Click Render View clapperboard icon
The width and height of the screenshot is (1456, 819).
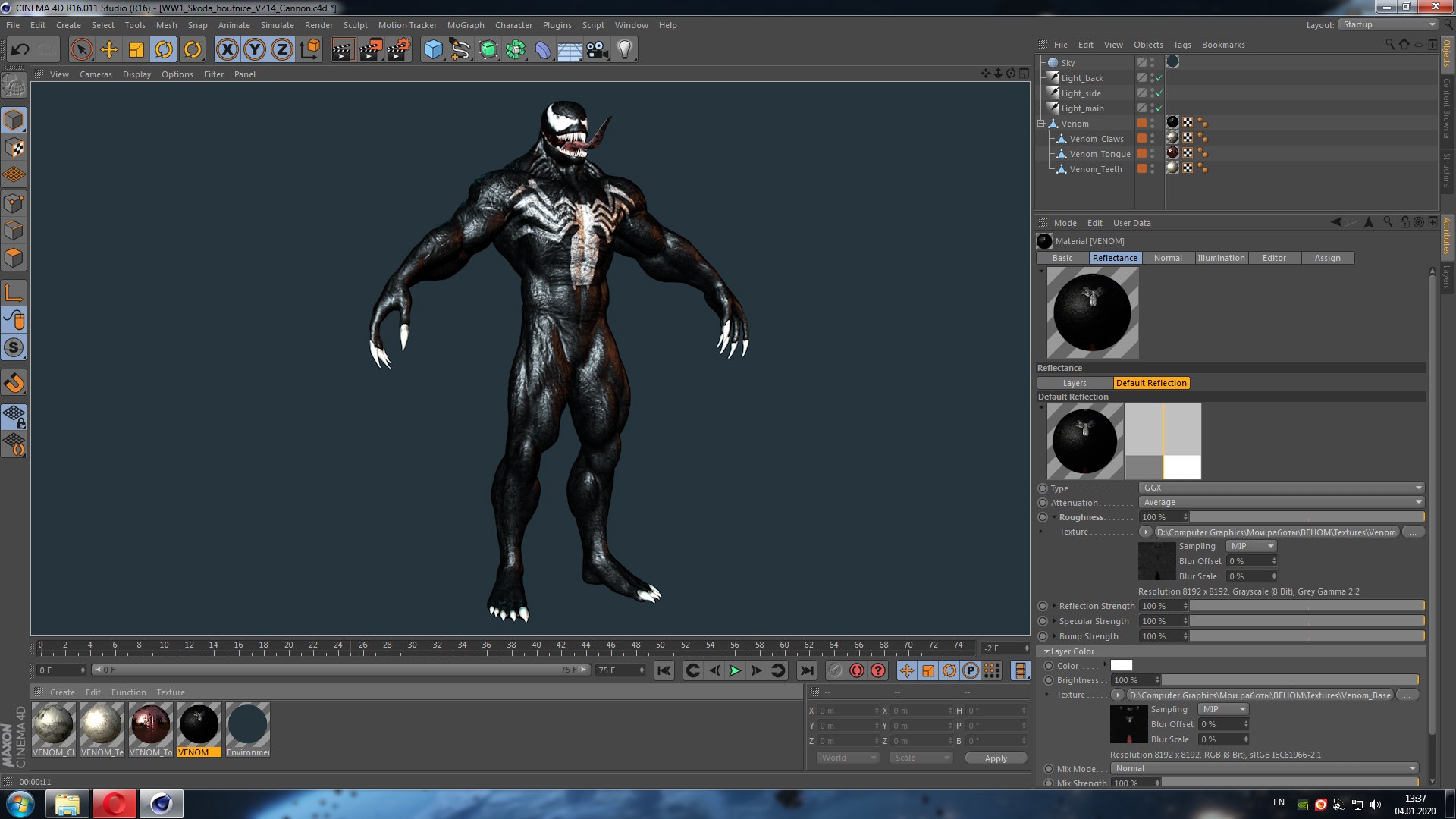click(343, 50)
